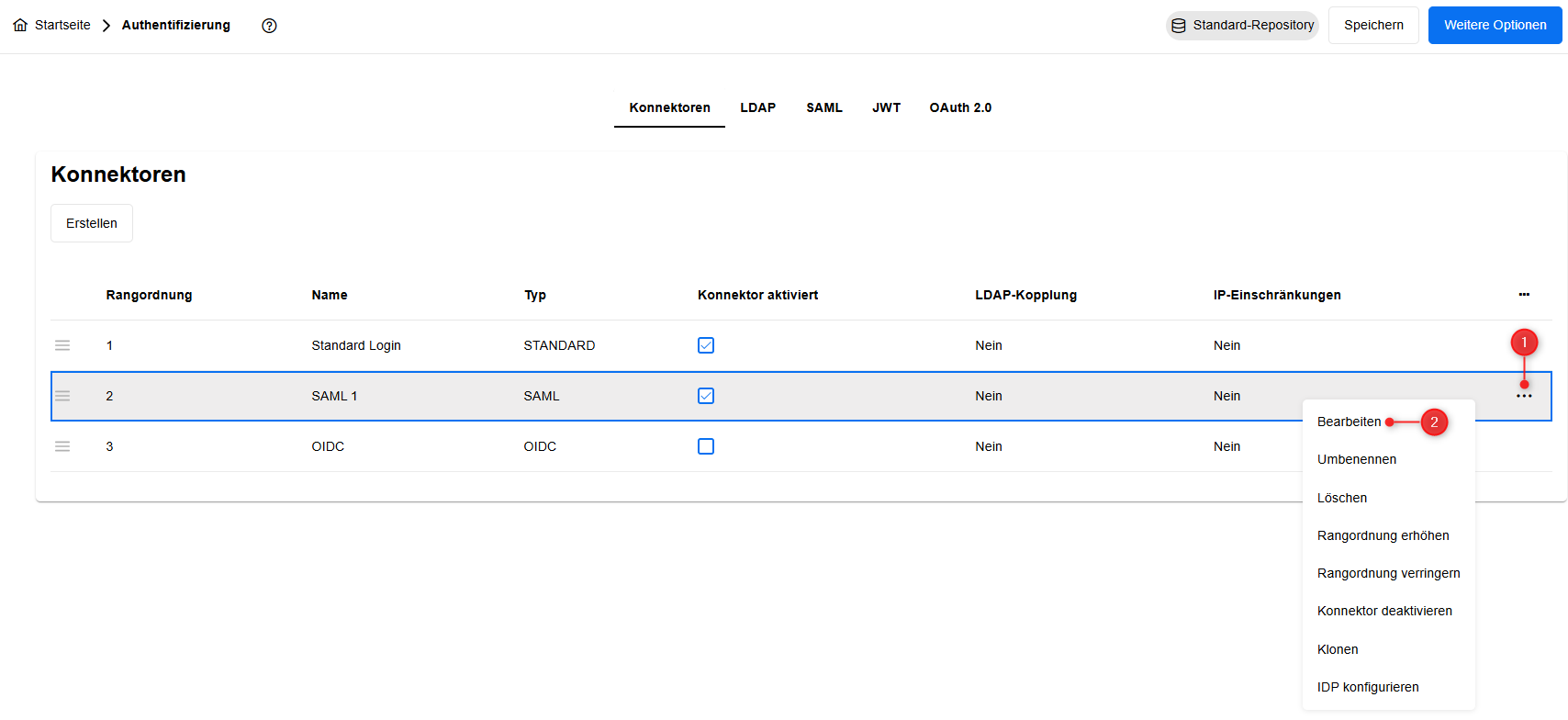Toggle Standard Login connector activated checkbox
This screenshot has width=1568, height=720.
tap(706, 345)
